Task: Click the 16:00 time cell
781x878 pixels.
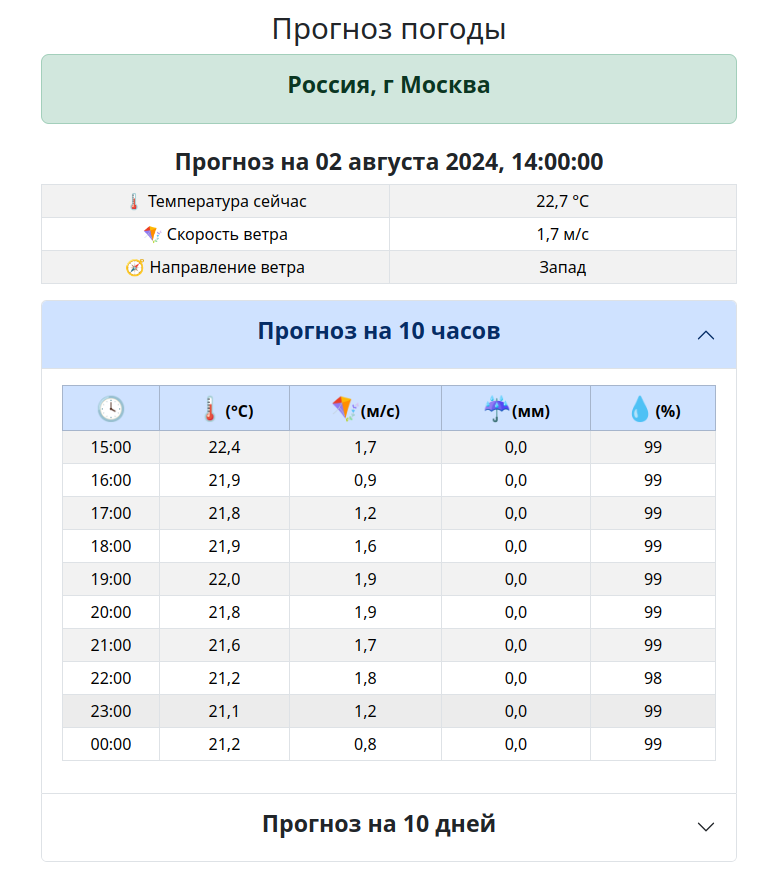Action: [x=111, y=480]
